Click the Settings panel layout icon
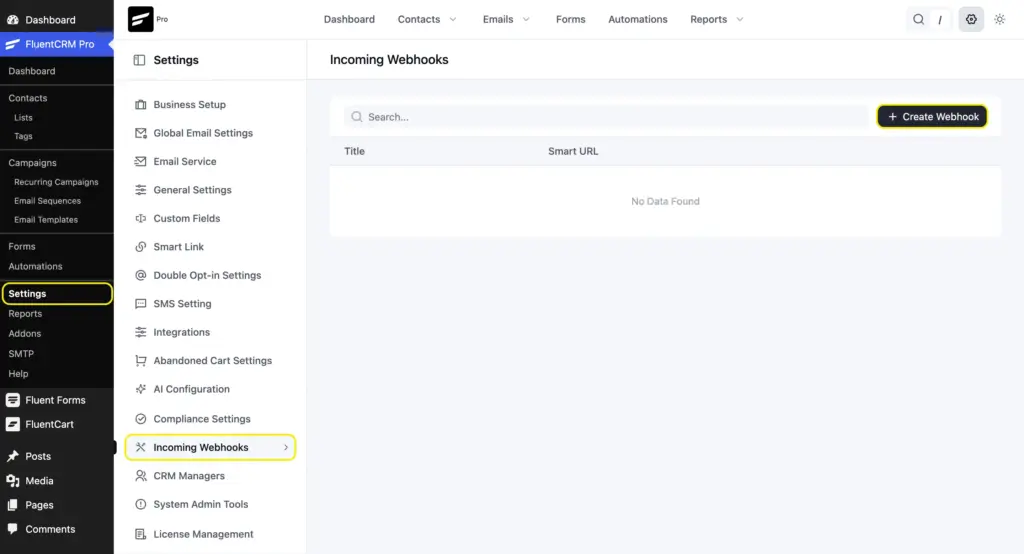The width and height of the screenshot is (1024, 554). pos(139,60)
